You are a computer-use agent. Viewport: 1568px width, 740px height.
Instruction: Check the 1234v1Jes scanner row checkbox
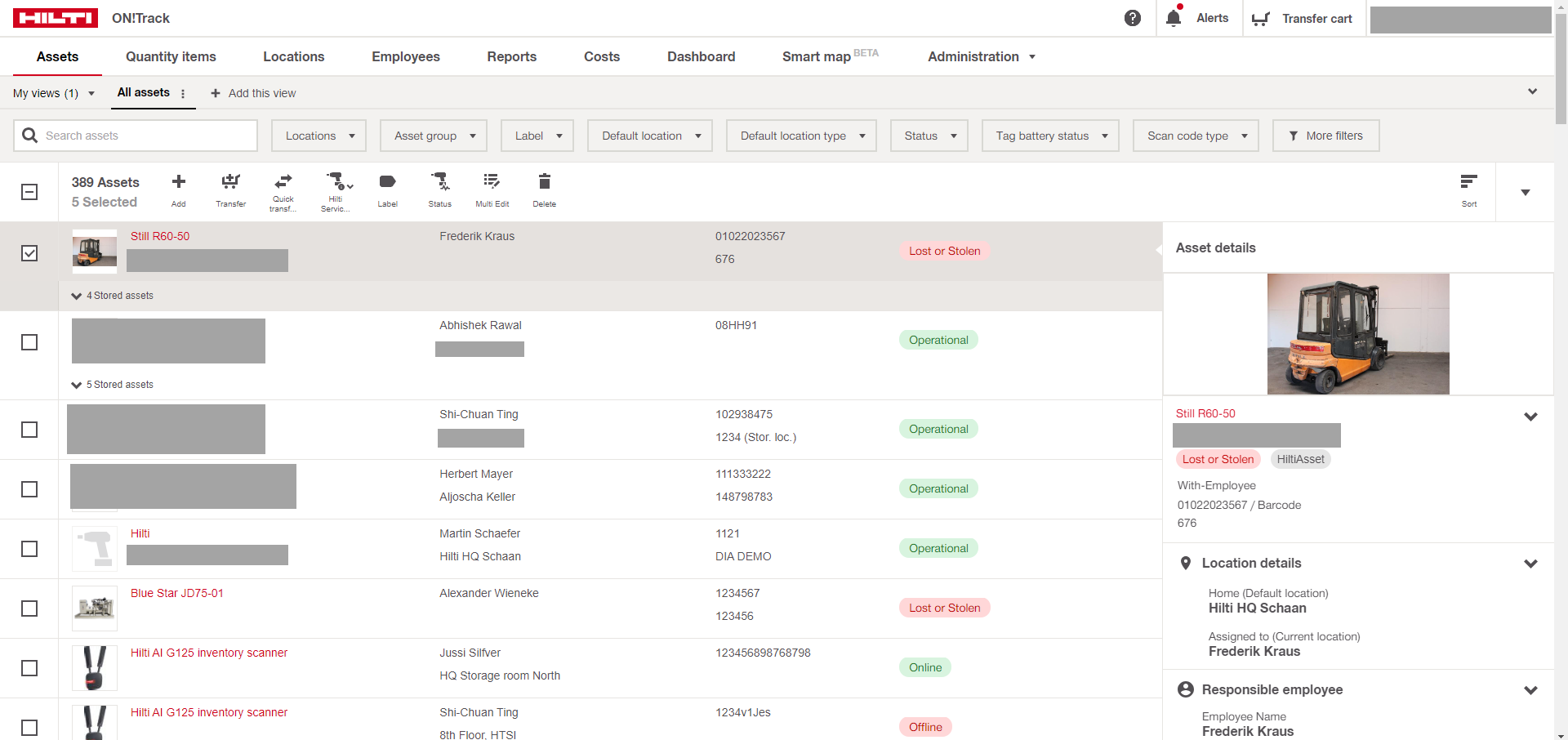[x=29, y=728]
